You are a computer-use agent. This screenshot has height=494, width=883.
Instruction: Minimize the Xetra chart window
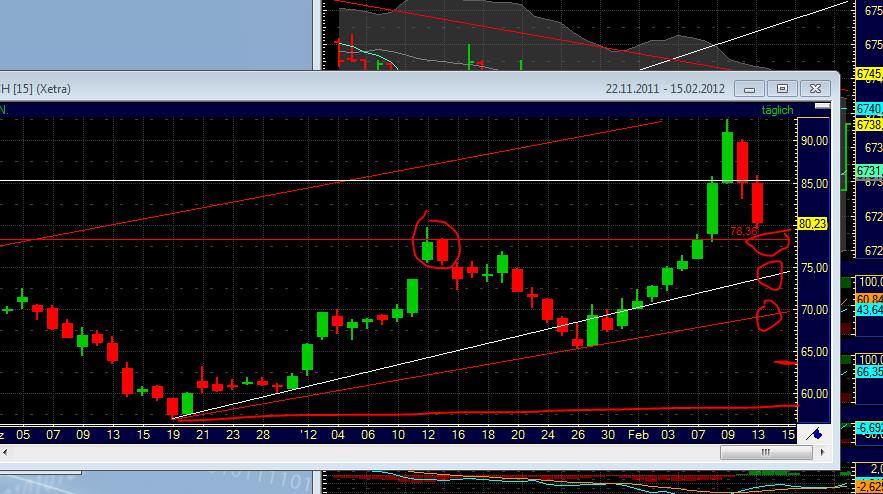749,88
